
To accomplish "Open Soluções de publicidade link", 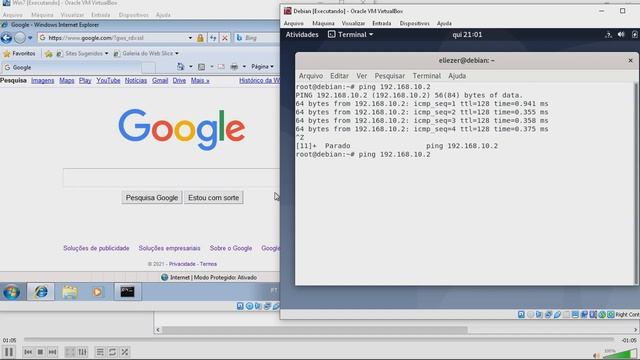I will point(96,248).
